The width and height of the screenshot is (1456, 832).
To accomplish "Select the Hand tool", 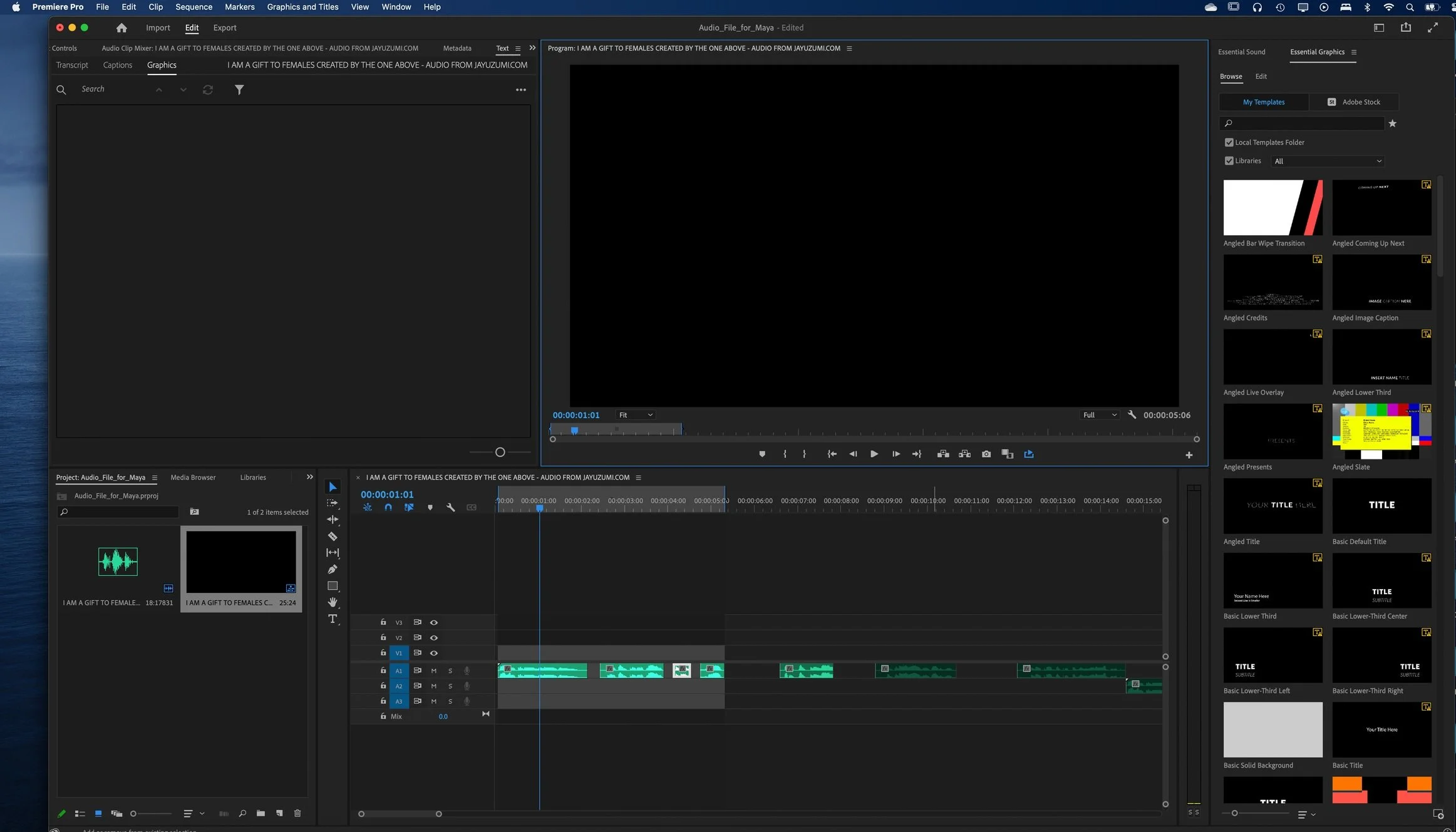I will pos(333,602).
